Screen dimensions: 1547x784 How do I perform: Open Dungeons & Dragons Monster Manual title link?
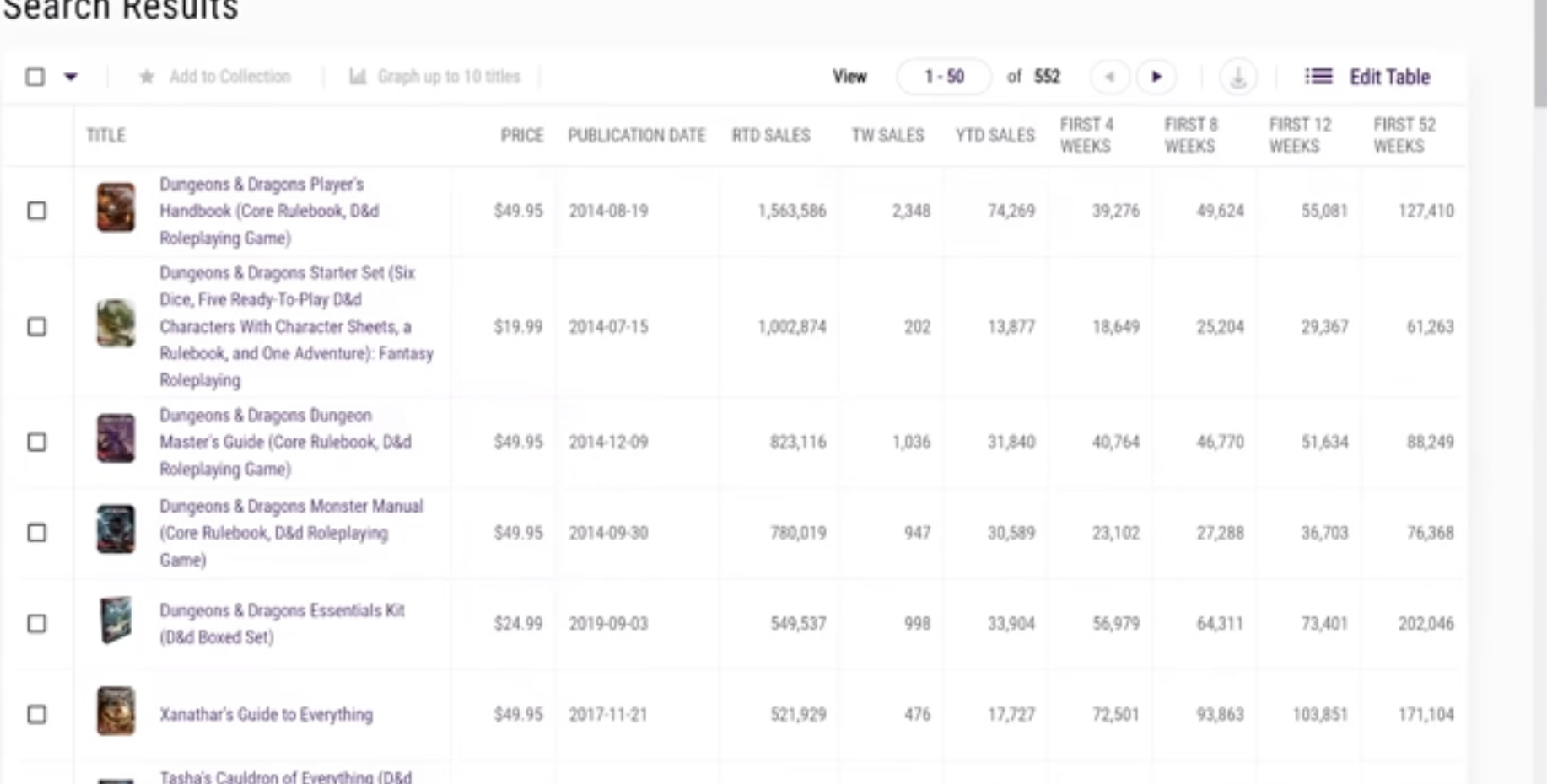click(x=291, y=533)
